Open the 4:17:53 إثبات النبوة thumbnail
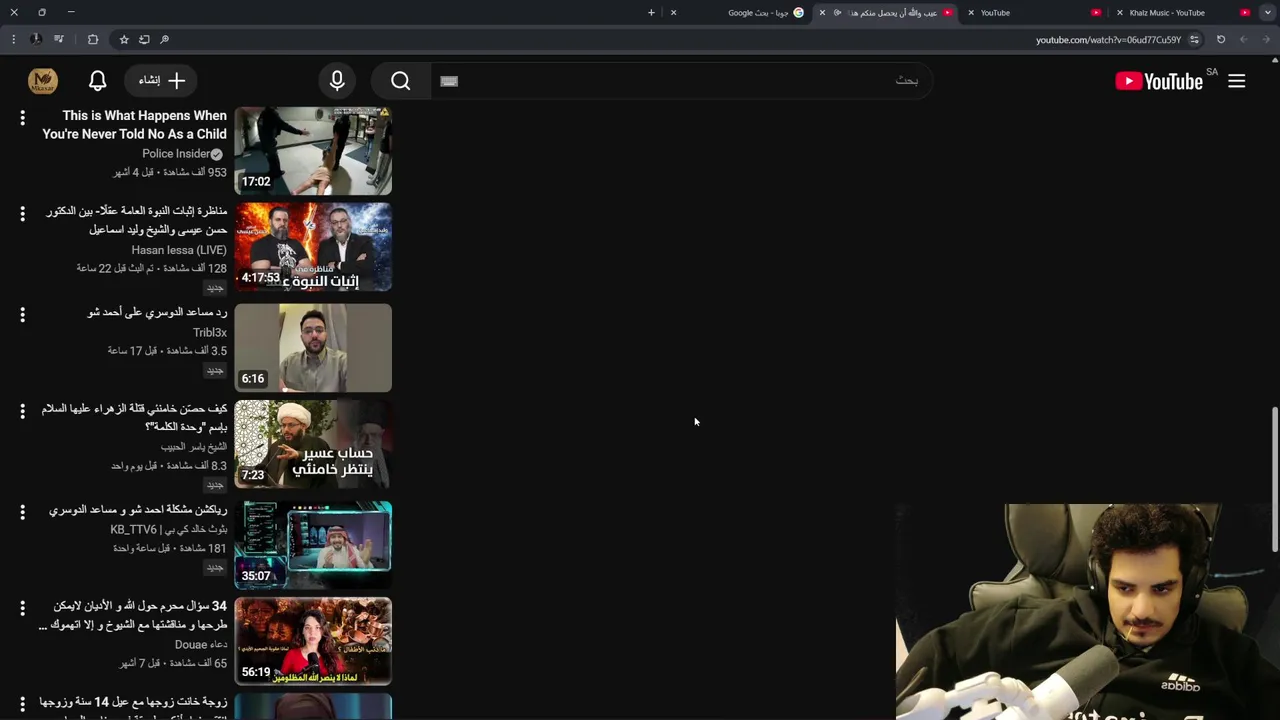1280x720 pixels. point(313,247)
